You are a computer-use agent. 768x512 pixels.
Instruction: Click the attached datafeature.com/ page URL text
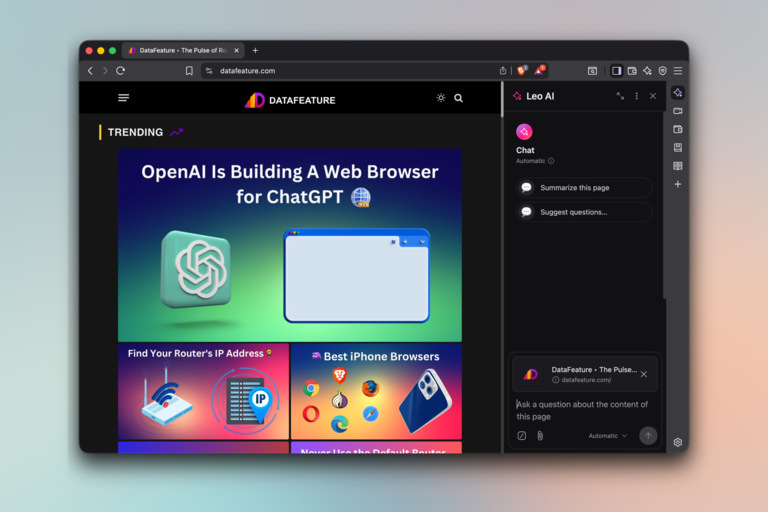586,380
